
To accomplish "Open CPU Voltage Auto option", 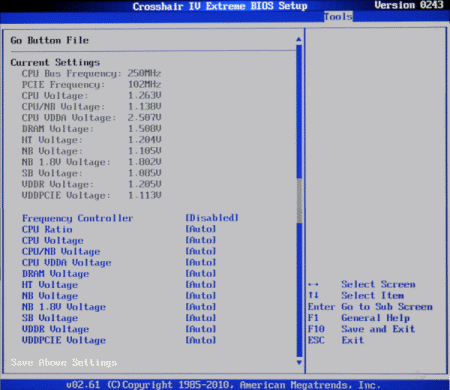I will click(x=201, y=240).
